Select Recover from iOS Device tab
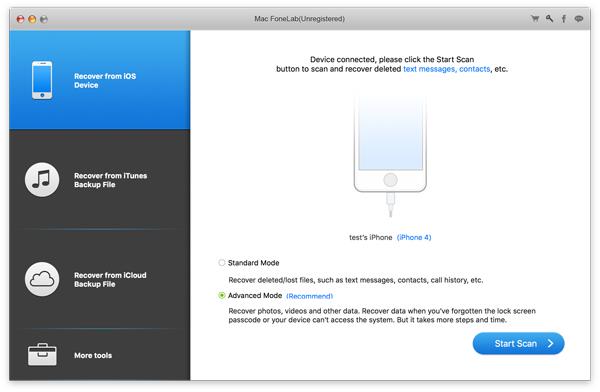The width and height of the screenshot is (600, 392). (99, 80)
